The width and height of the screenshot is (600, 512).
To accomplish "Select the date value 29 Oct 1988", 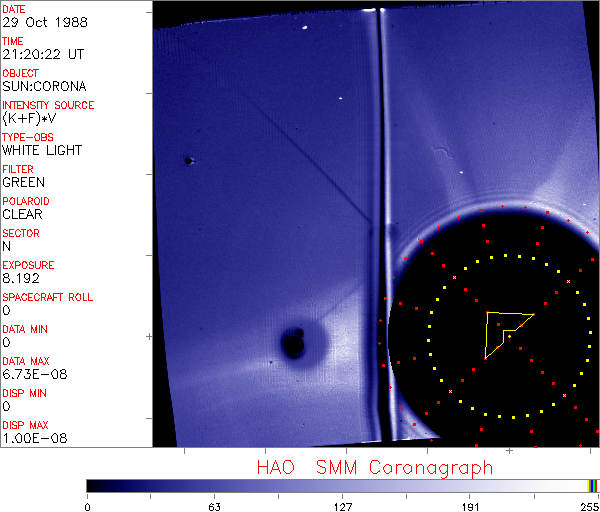I will [40, 22].
